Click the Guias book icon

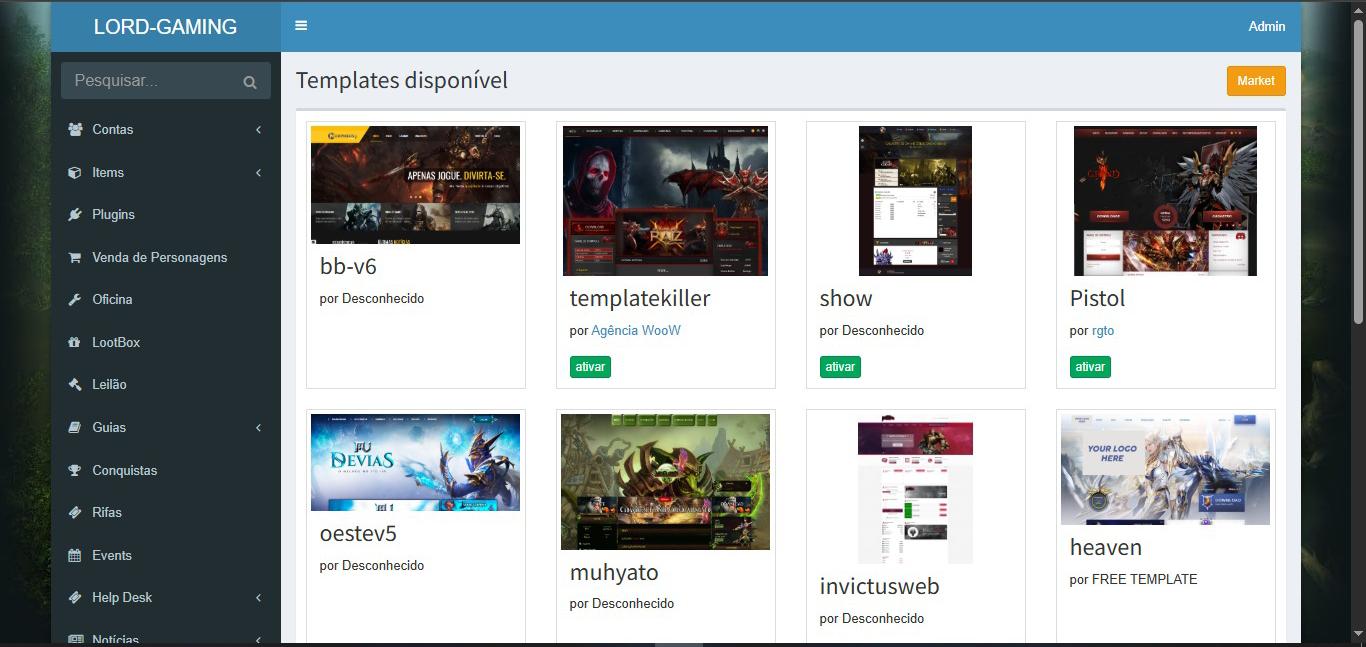[75, 427]
